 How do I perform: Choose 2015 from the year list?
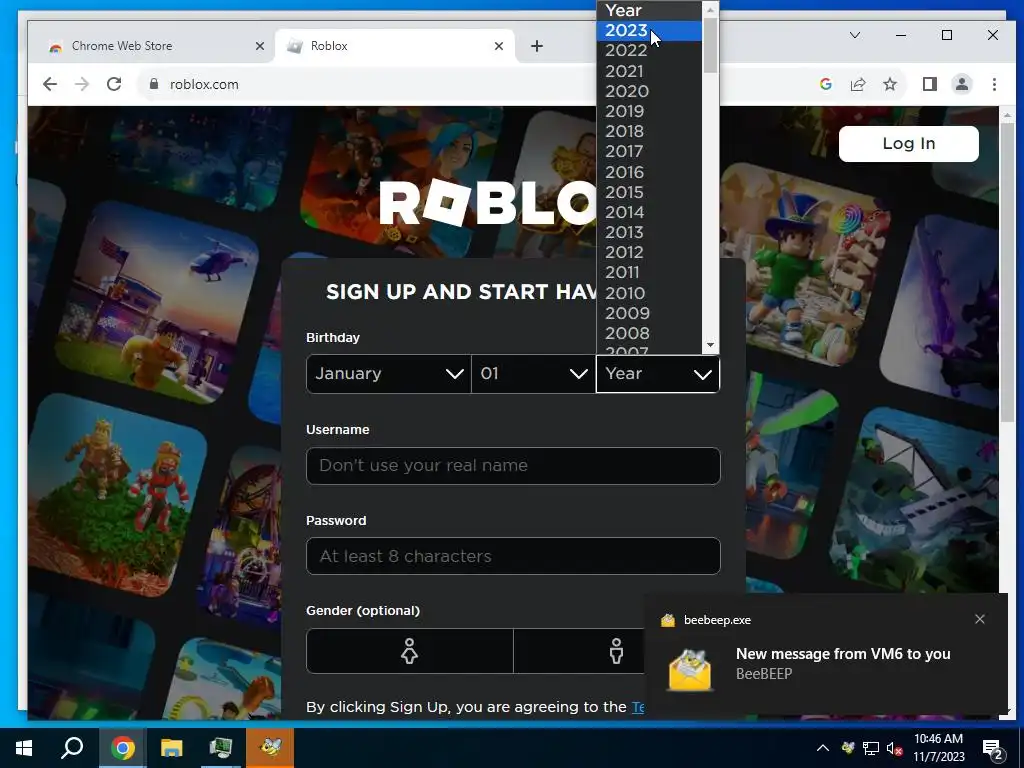[x=649, y=193]
